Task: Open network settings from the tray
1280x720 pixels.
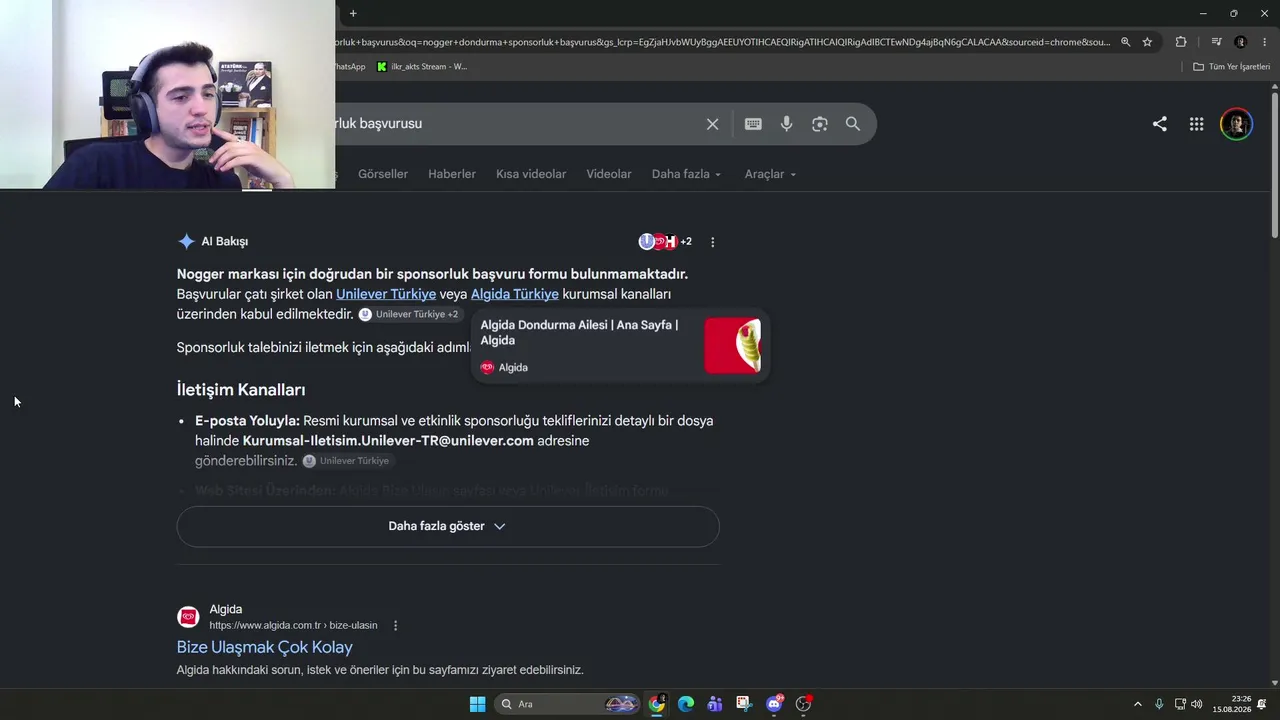Action: (x=1180, y=704)
